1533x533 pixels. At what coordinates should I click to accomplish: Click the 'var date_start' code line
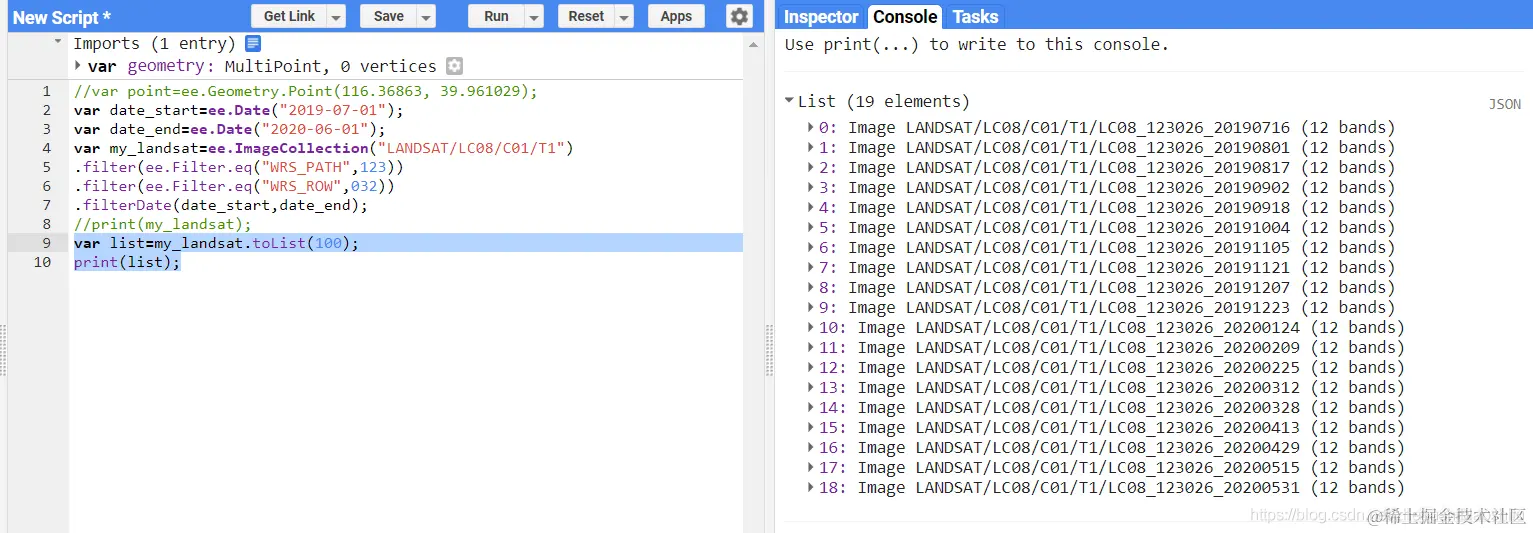click(x=238, y=110)
